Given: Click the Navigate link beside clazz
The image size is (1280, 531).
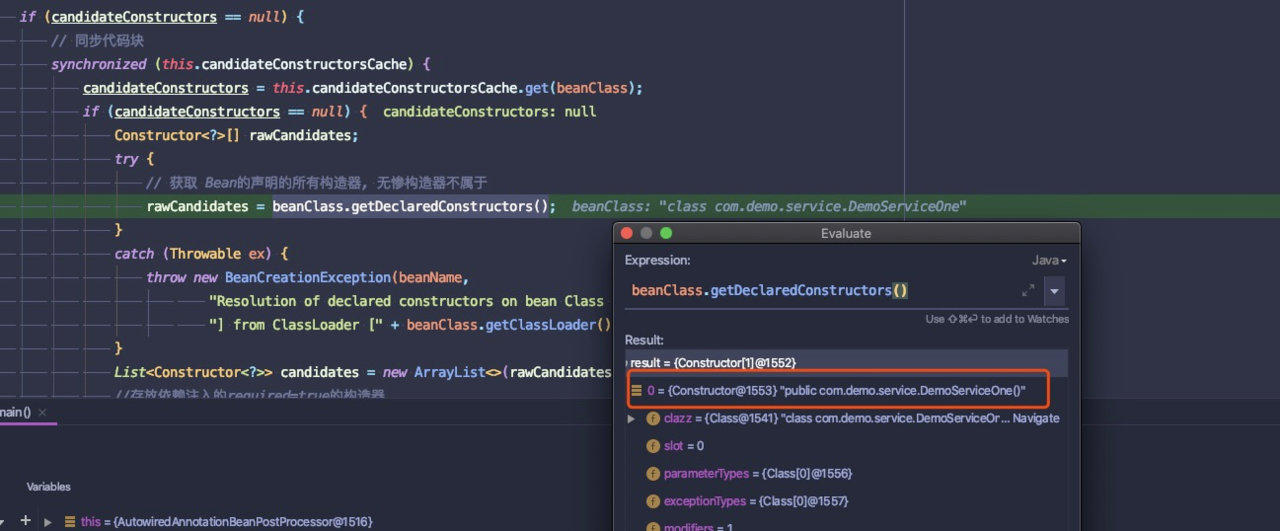Looking at the screenshot, I should coord(1036,418).
